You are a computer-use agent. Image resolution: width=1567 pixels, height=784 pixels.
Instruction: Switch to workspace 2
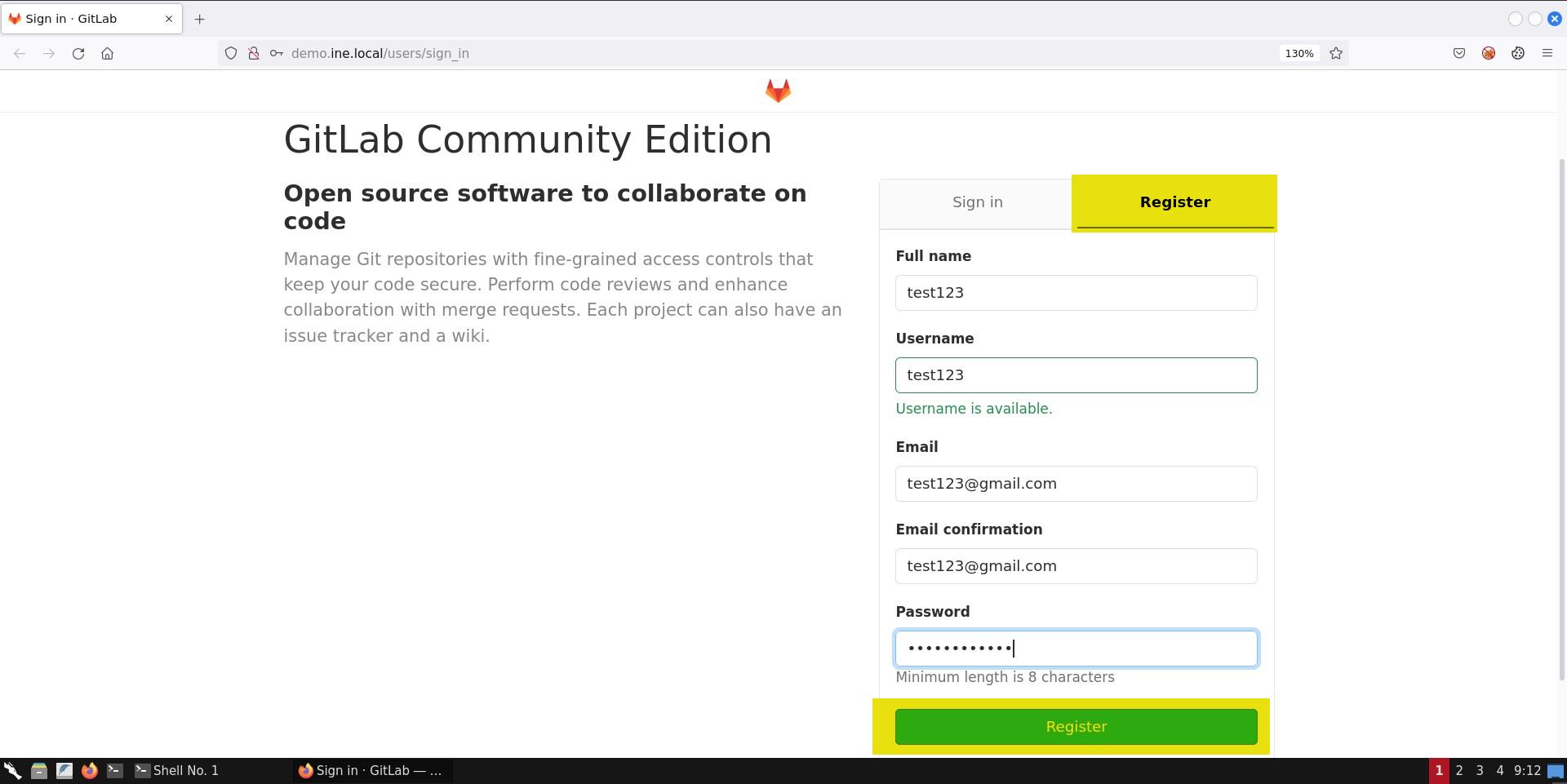(x=1459, y=770)
